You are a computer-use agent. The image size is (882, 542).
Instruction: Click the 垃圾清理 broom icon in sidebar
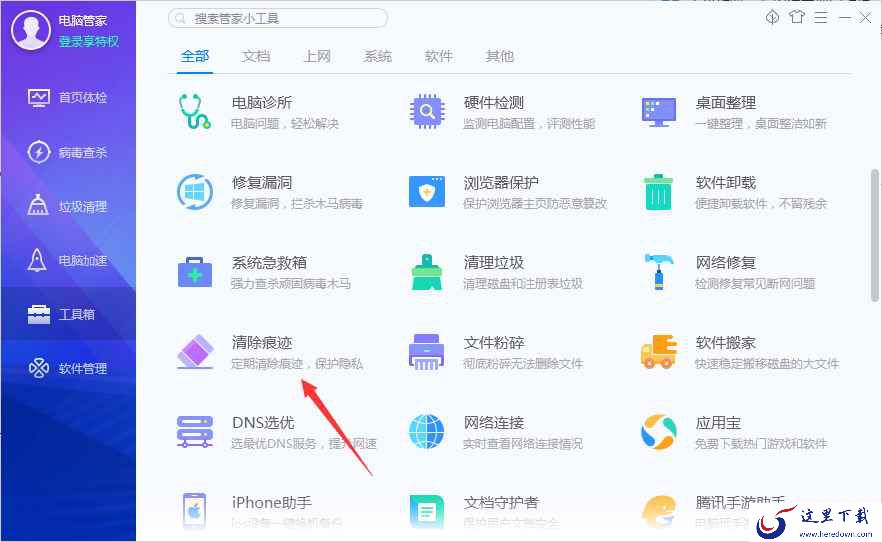38,206
